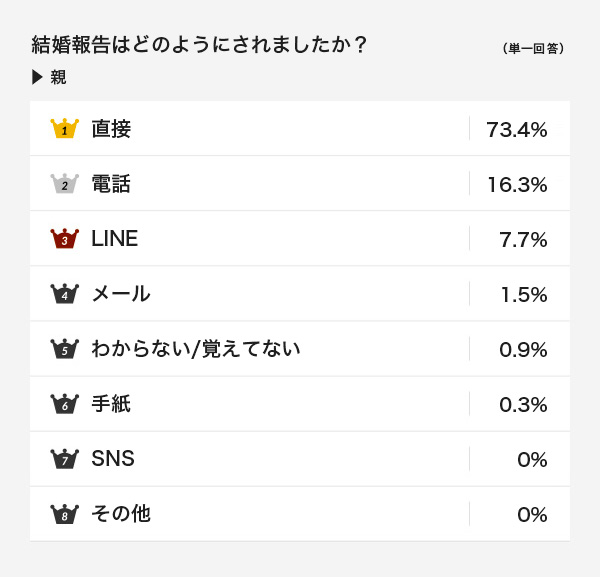Click the gold rank 1 crown icon
This screenshot has width=600, height=577.
65,128
